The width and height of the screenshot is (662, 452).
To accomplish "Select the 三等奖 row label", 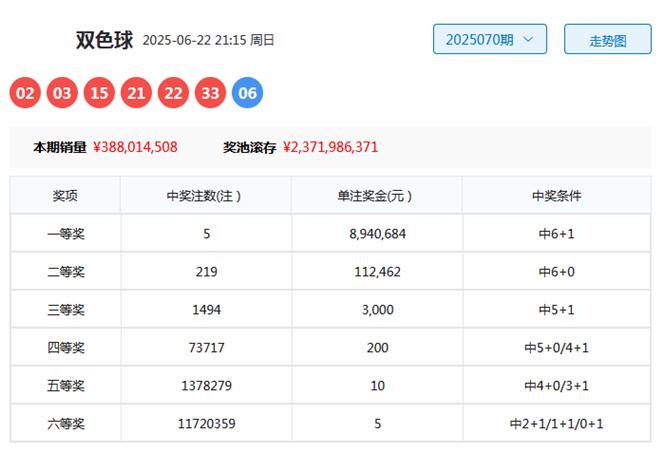I will click(x=66, y=309).
